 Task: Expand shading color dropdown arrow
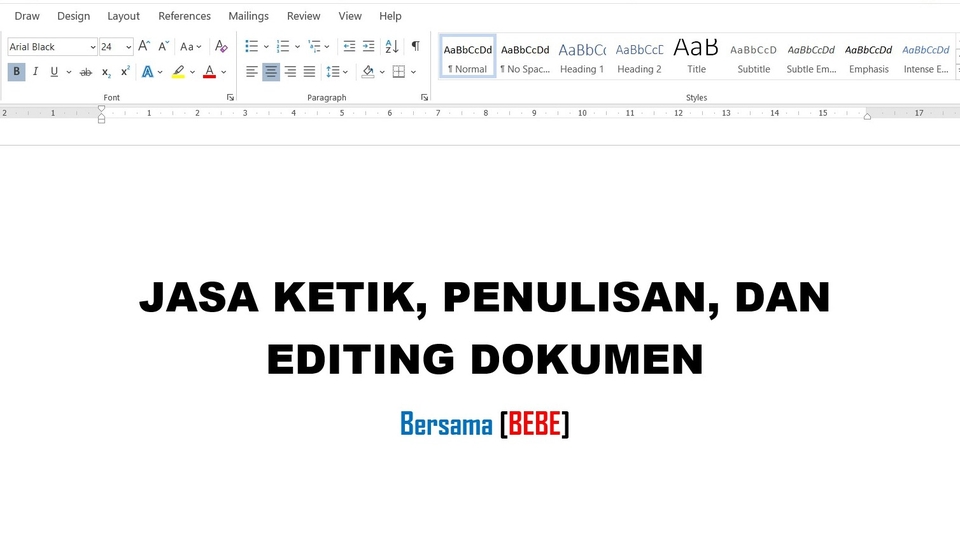(382, 72)
